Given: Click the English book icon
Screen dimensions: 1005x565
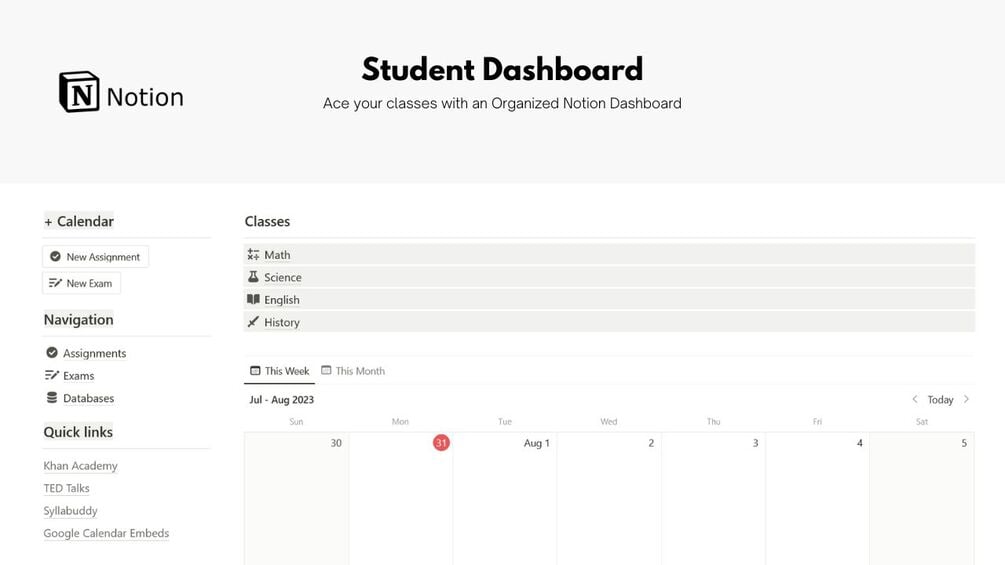Looking at the screenshot, I should 253,300.
